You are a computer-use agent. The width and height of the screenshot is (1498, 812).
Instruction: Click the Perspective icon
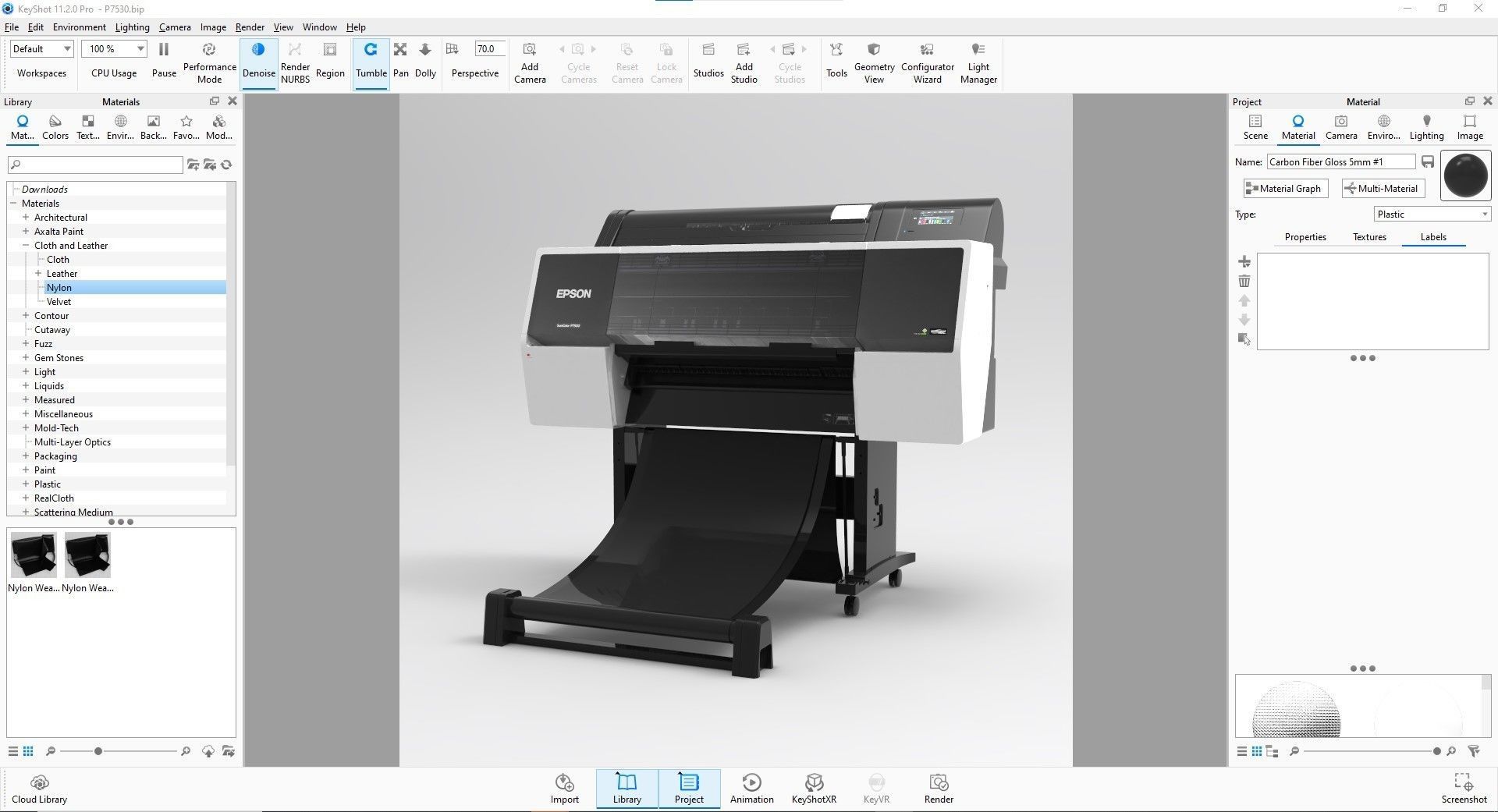[453, 49]
